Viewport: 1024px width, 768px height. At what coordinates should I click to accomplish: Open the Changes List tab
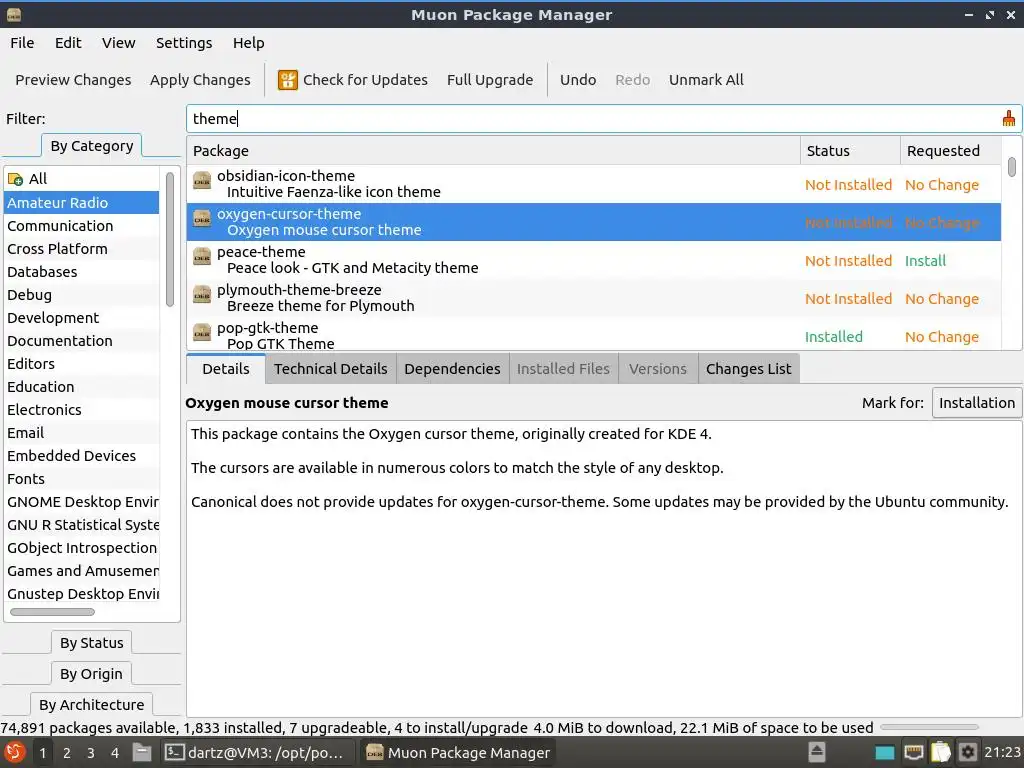pos(748,369)
